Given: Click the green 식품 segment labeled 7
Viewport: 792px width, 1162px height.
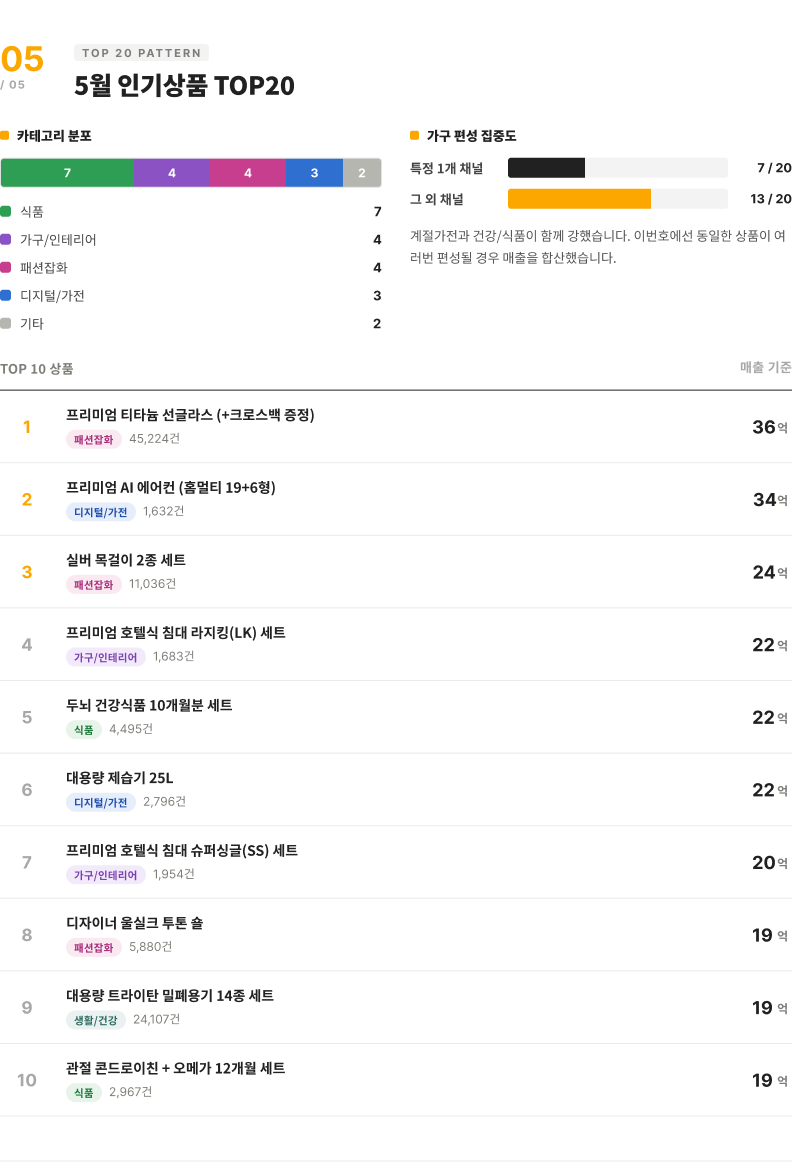Looking at the screenshot, I should coord(67,173).
